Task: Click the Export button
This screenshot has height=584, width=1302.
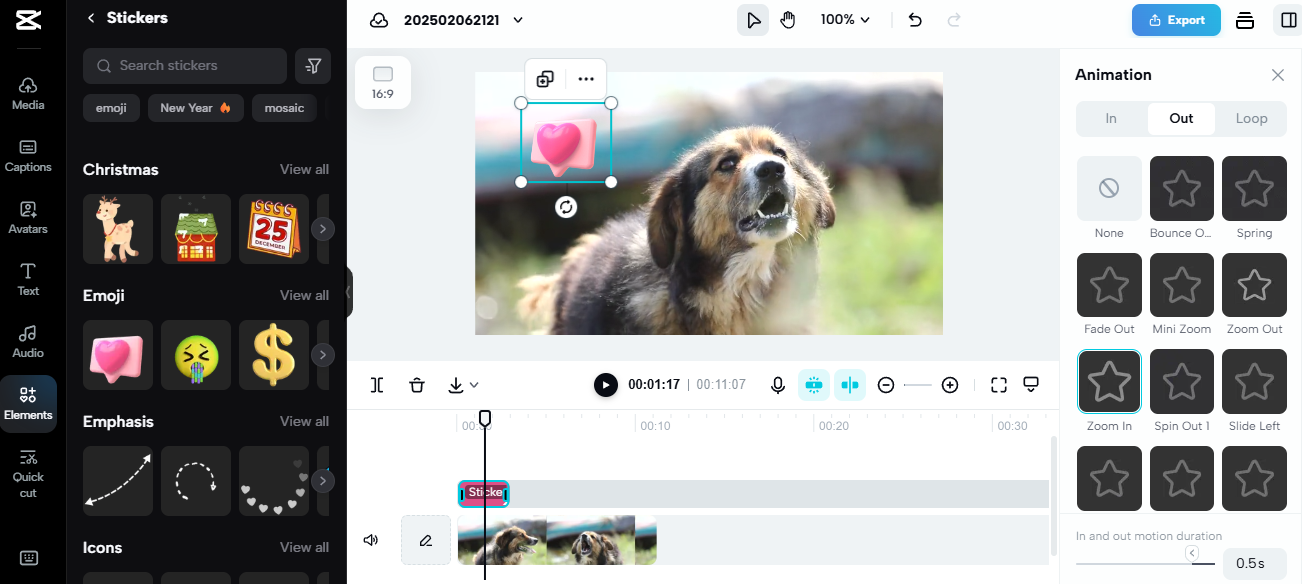Action: tap(1176, 20)
